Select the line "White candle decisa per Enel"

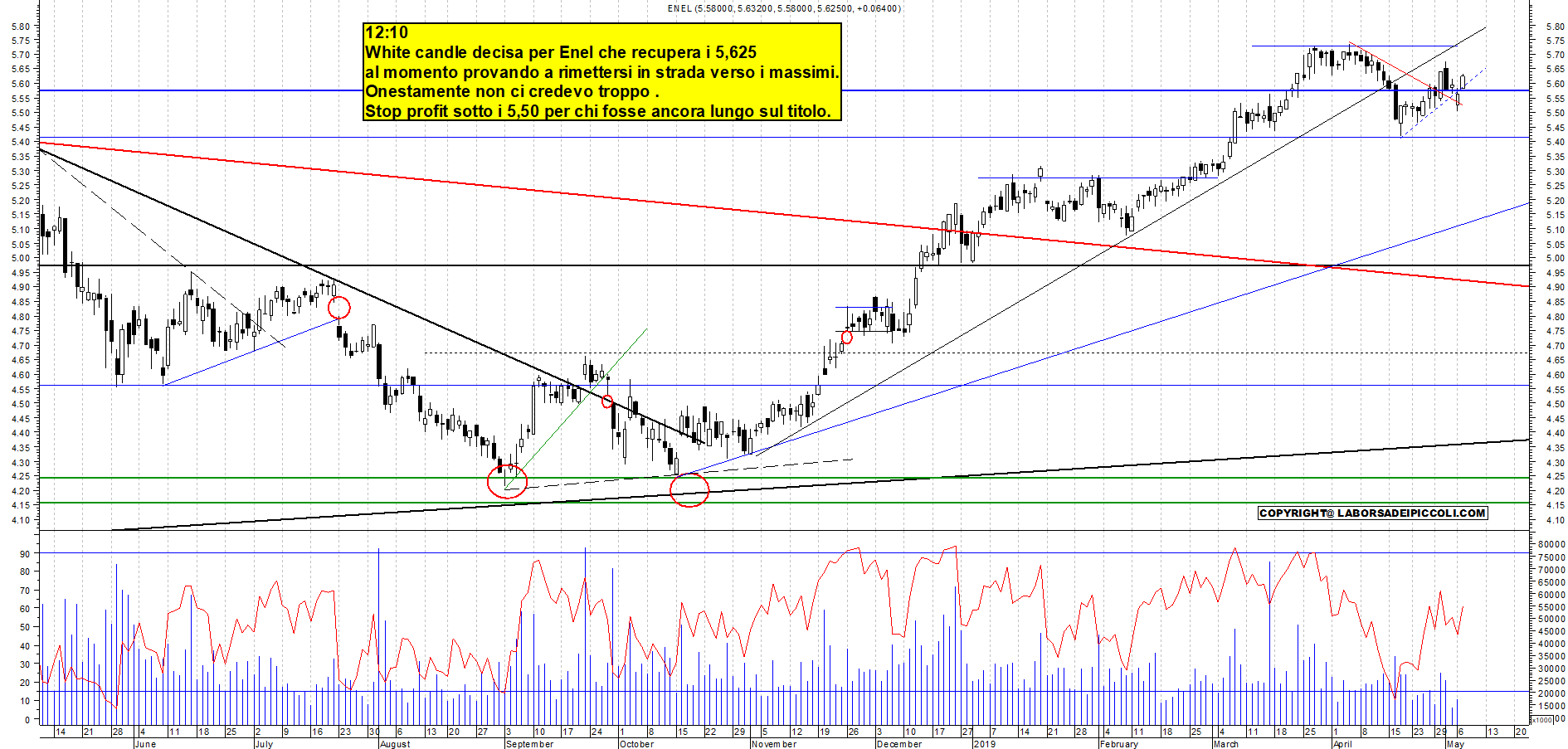561,52
